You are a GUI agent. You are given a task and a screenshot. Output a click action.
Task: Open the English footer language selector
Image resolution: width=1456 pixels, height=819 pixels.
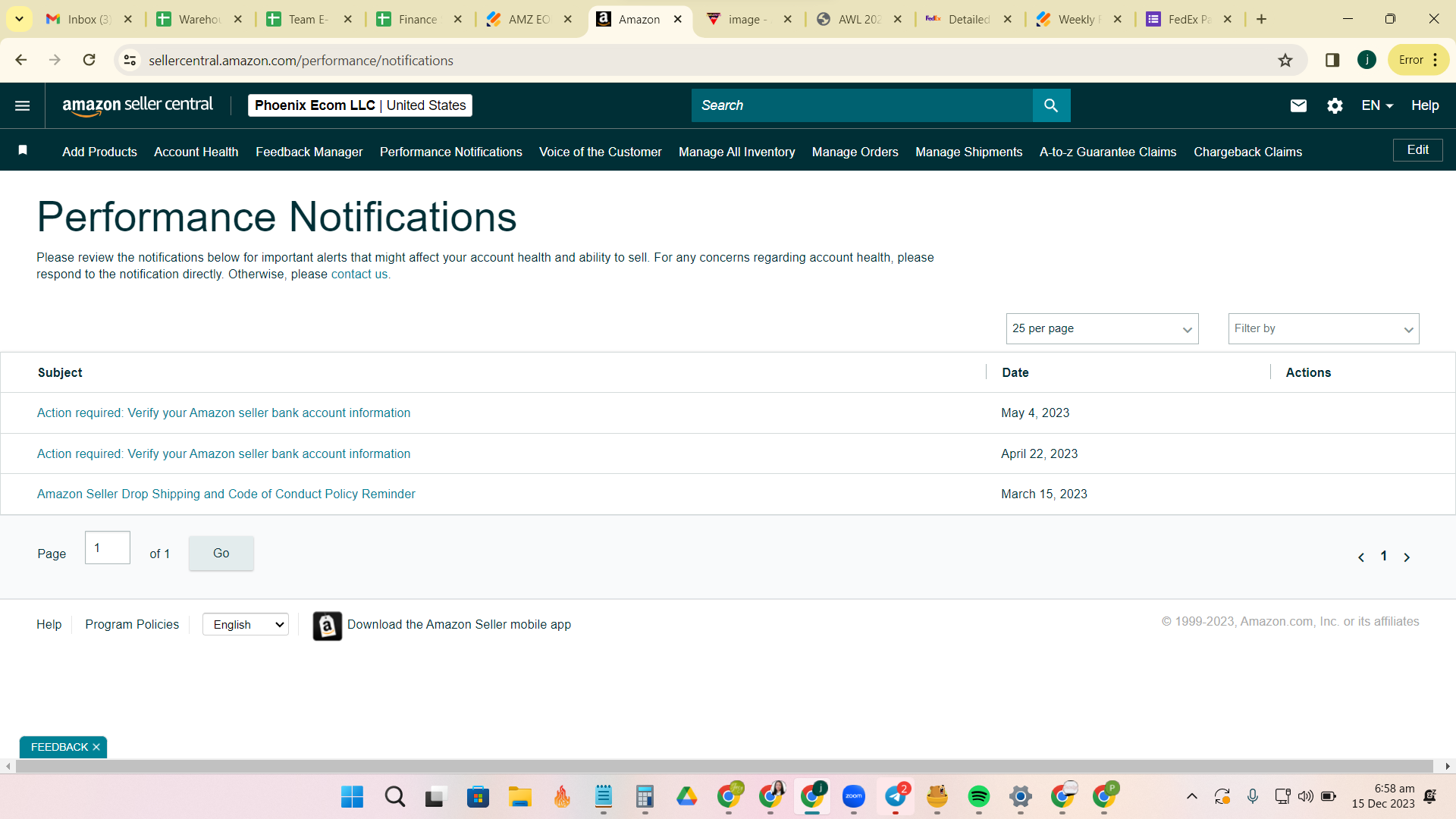246,625
